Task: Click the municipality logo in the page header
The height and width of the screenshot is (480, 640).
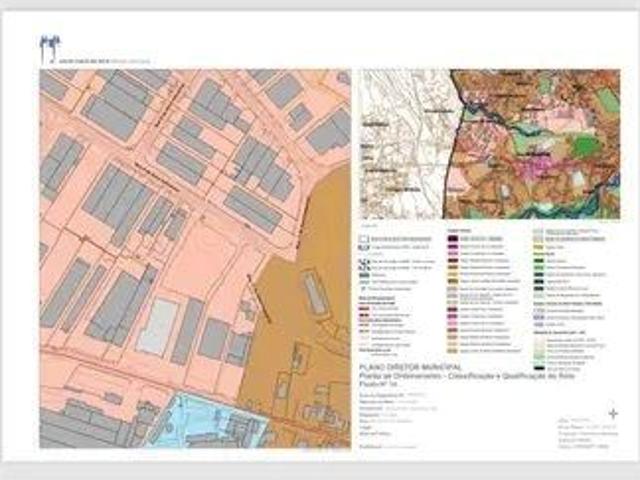Action: coord(48,47)
